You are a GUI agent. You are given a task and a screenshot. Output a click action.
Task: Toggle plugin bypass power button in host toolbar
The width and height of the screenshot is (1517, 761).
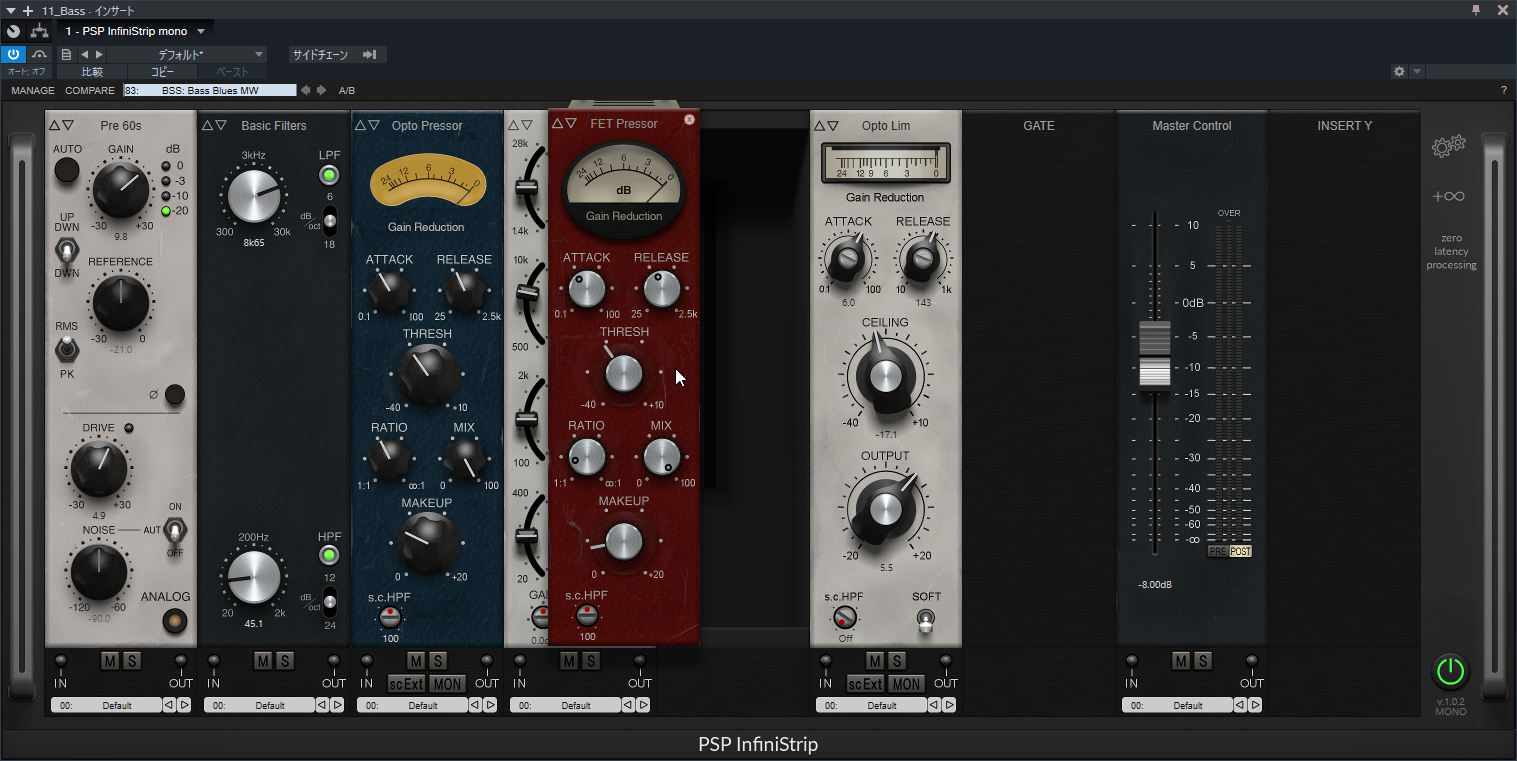tap(14, 54)
